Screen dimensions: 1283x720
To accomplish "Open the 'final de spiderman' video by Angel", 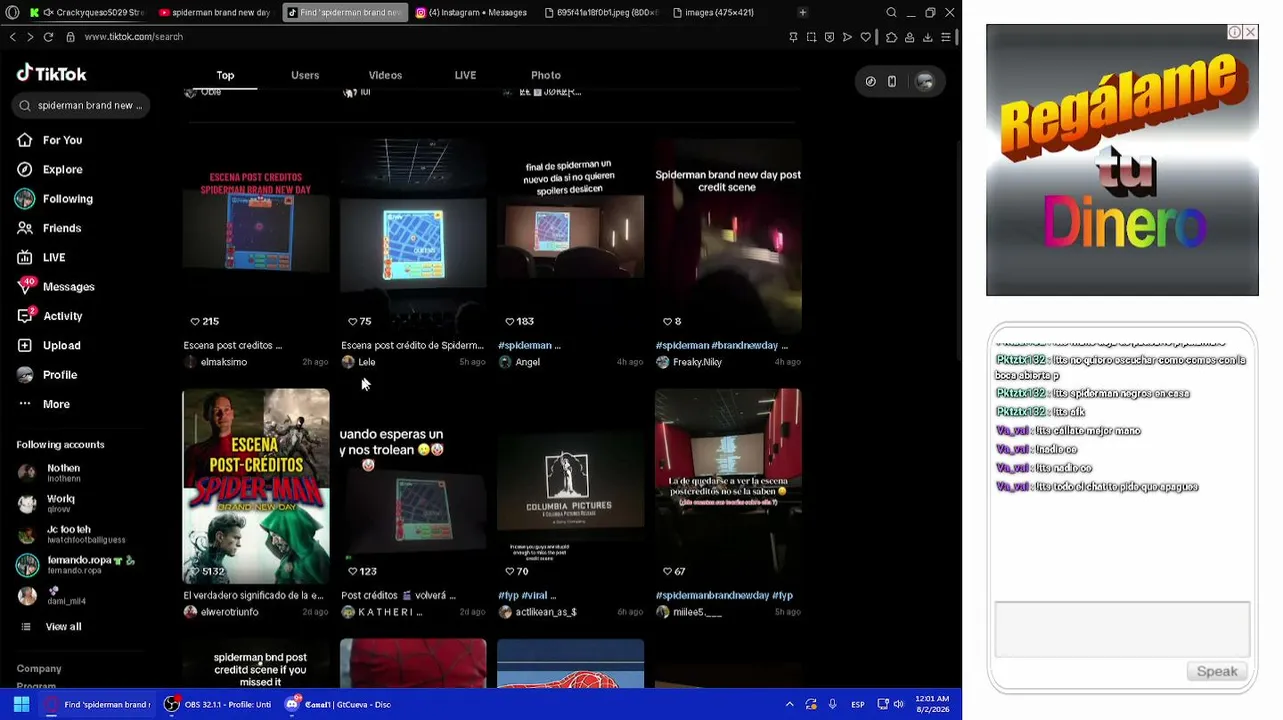I will click(x=571, y=236).
